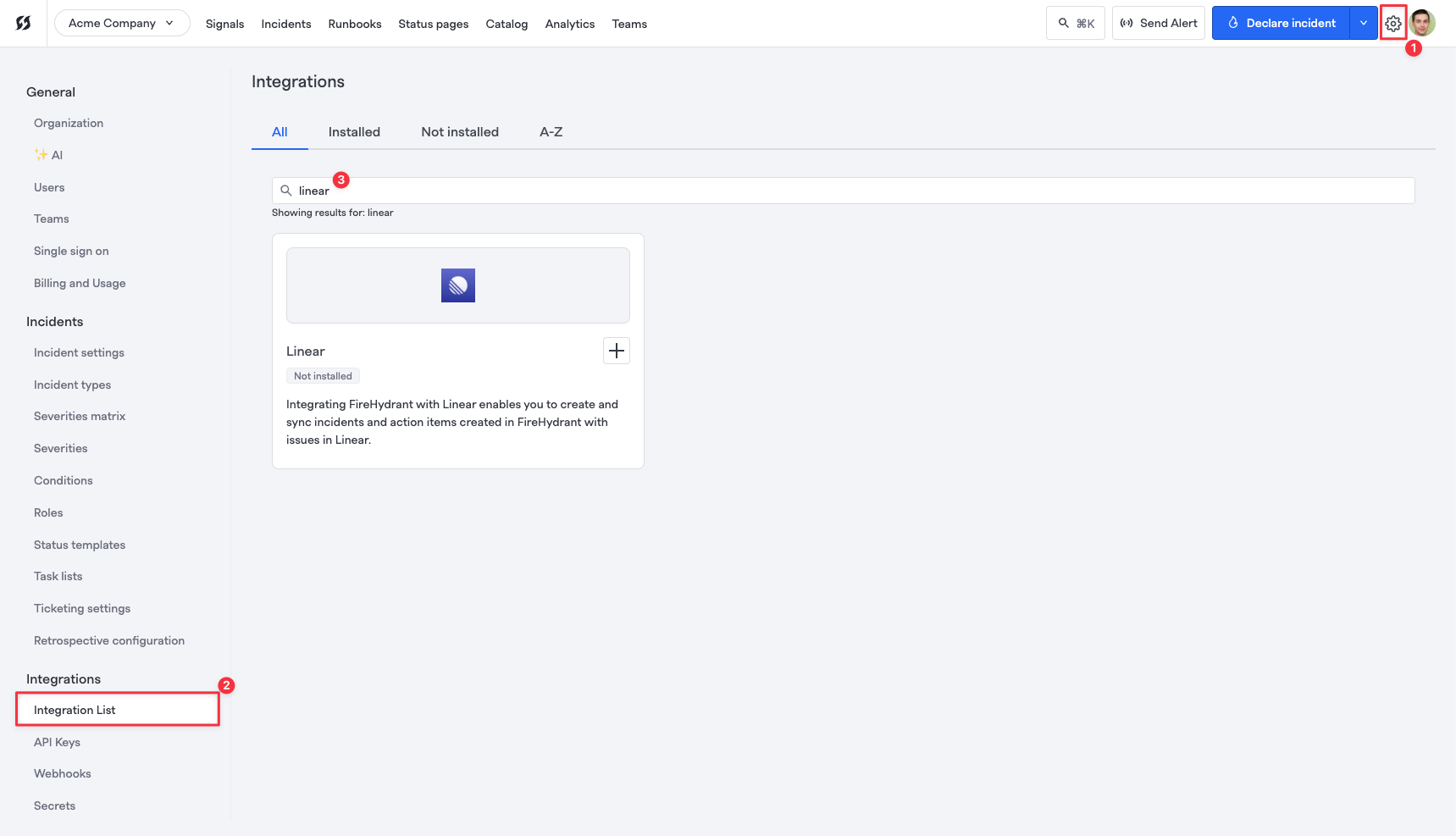1456x836 pixels.
Task: Open Incident types
Action: (x=72, y=385)
